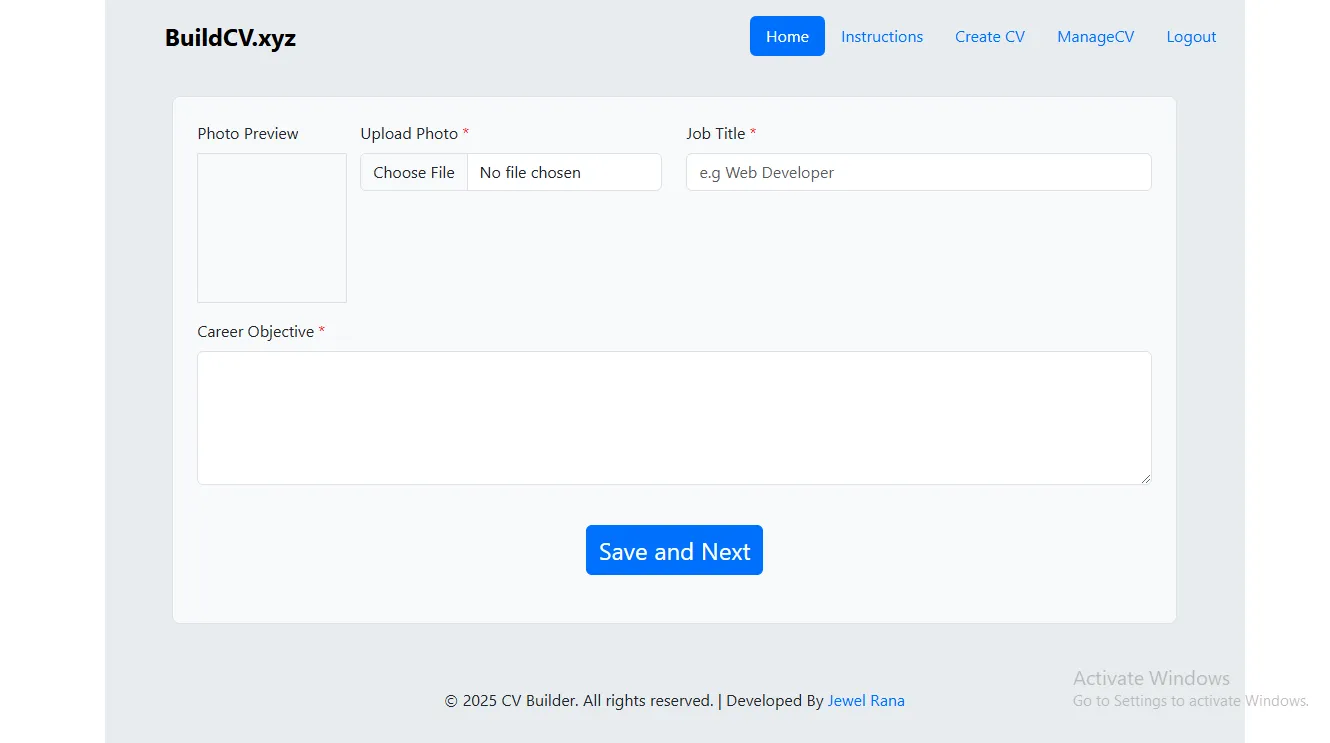Click the Photo Preview label
Screen dimensions: 1330x743
pos(248,134)
